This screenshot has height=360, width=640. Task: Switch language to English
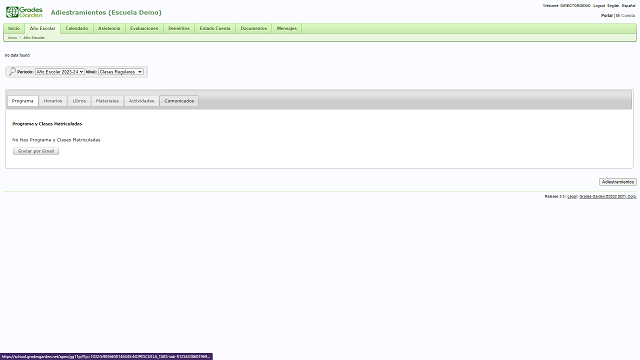[x=613, y=6]
